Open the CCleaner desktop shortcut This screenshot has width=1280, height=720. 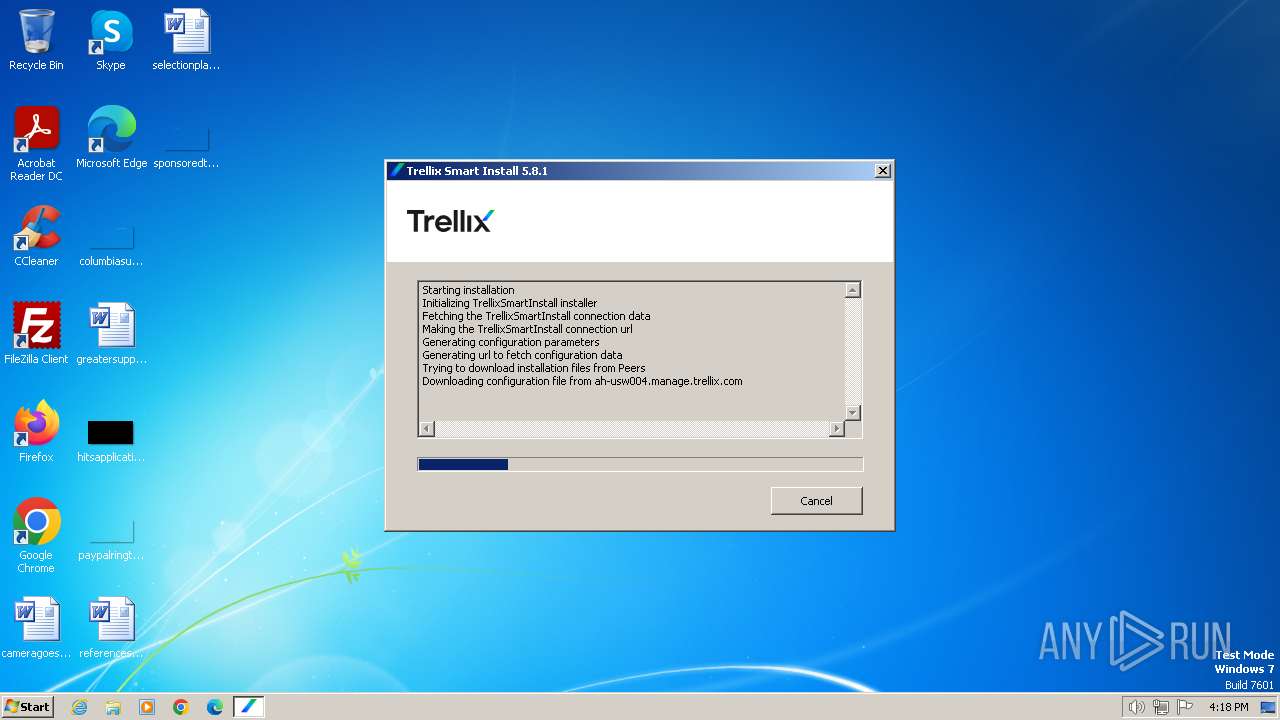coord(36,236)
